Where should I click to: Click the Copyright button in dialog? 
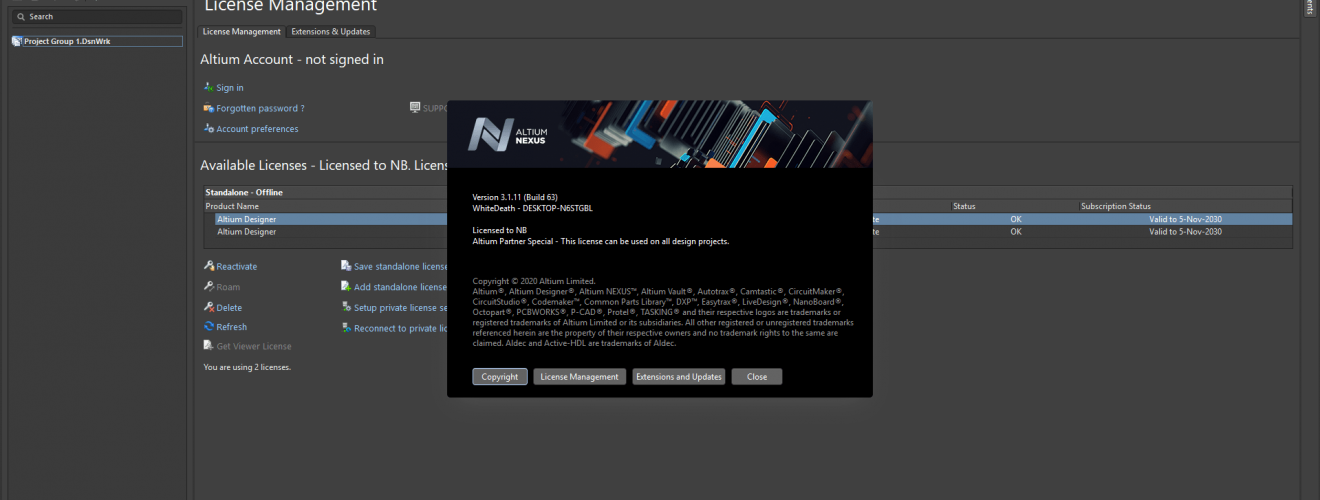500,377
